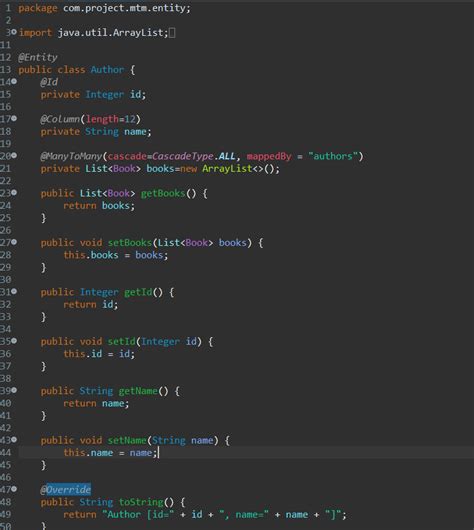Click 'return id;' statement
The image size is (474, 530).
tap(91, 305)
